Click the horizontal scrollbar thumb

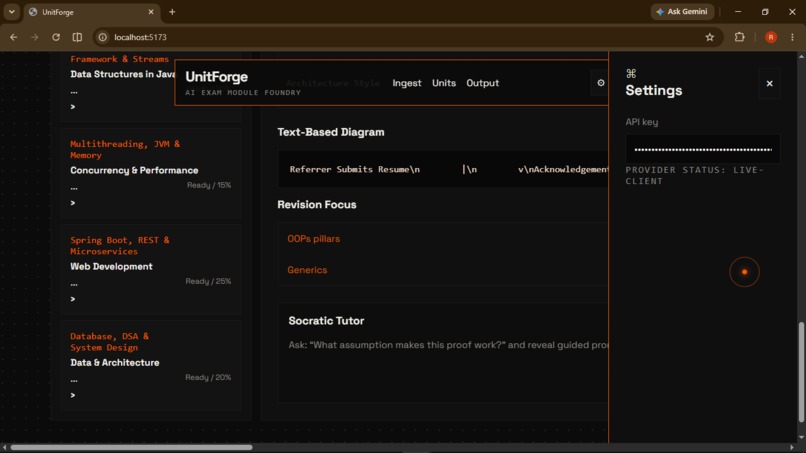click(x=132, y=447)
